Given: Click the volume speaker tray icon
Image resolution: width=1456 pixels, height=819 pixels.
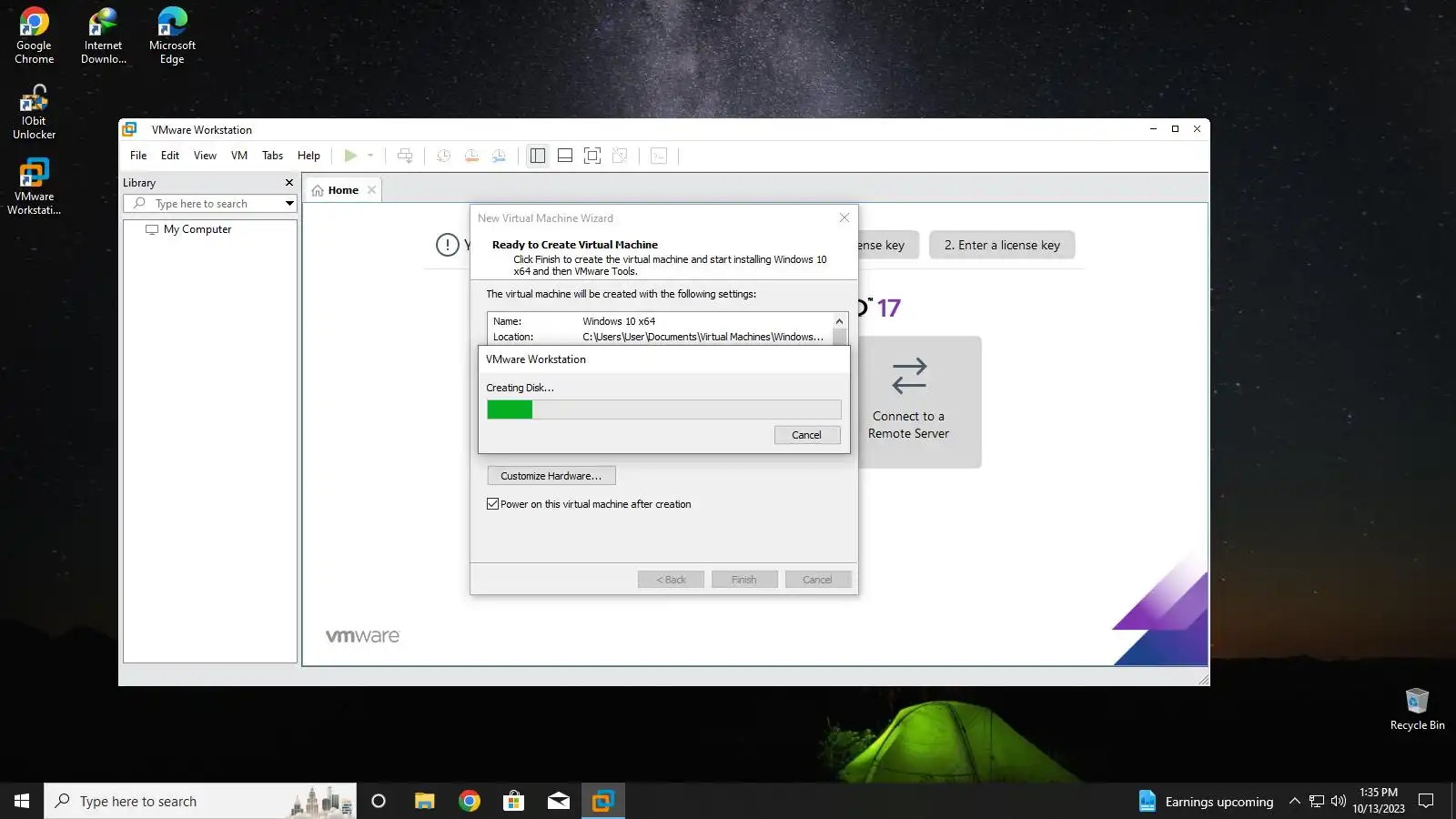Looking at the screenshot, I should tap(1338, 801).
